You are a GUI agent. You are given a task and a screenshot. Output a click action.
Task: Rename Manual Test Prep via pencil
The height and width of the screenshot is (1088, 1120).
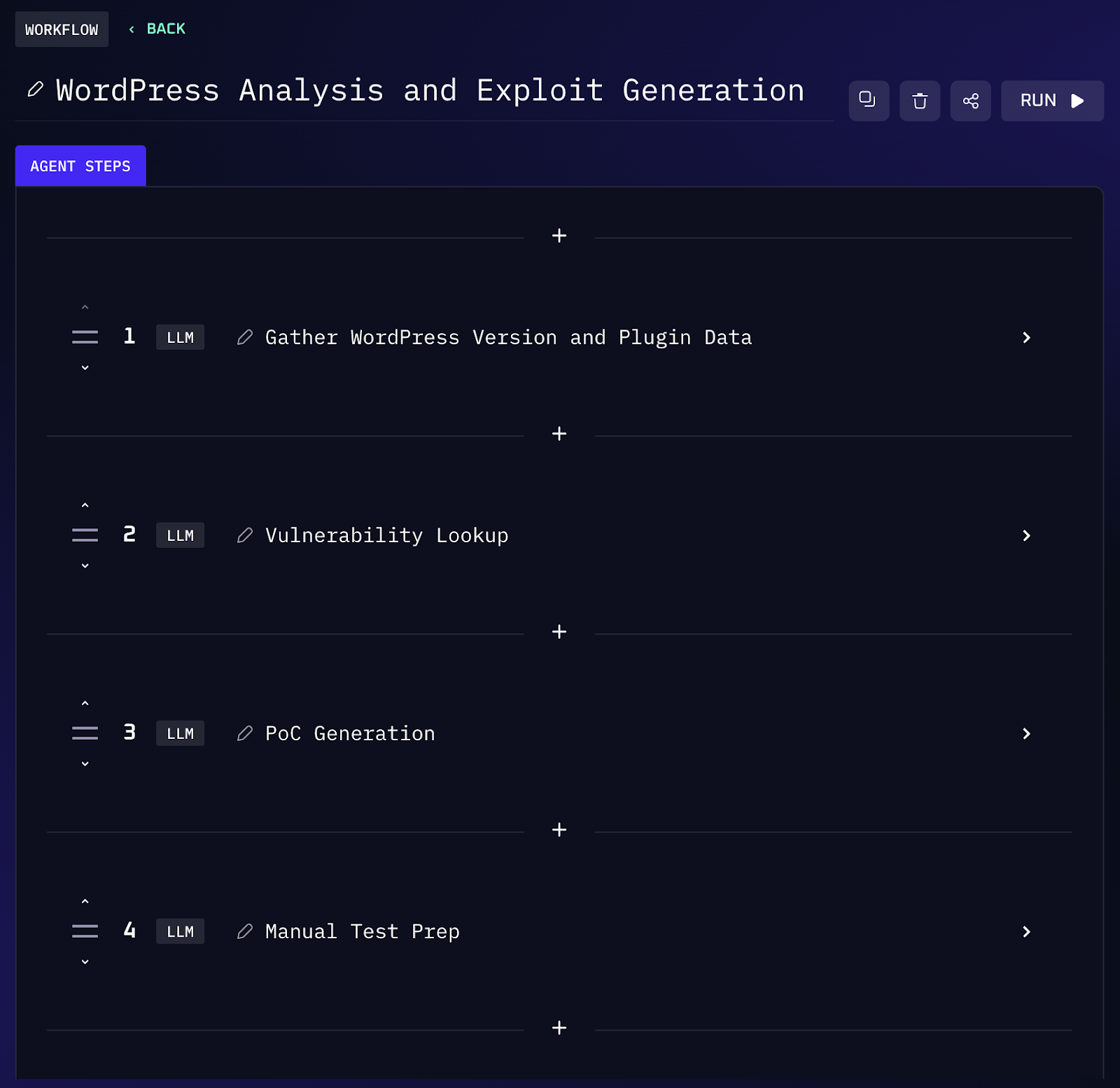tap(244, 931)
